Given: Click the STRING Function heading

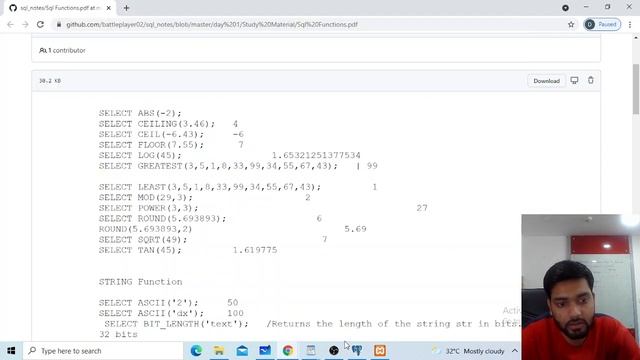Looking at the screenshot, I should pyautogui.click(x=140, y=282).
